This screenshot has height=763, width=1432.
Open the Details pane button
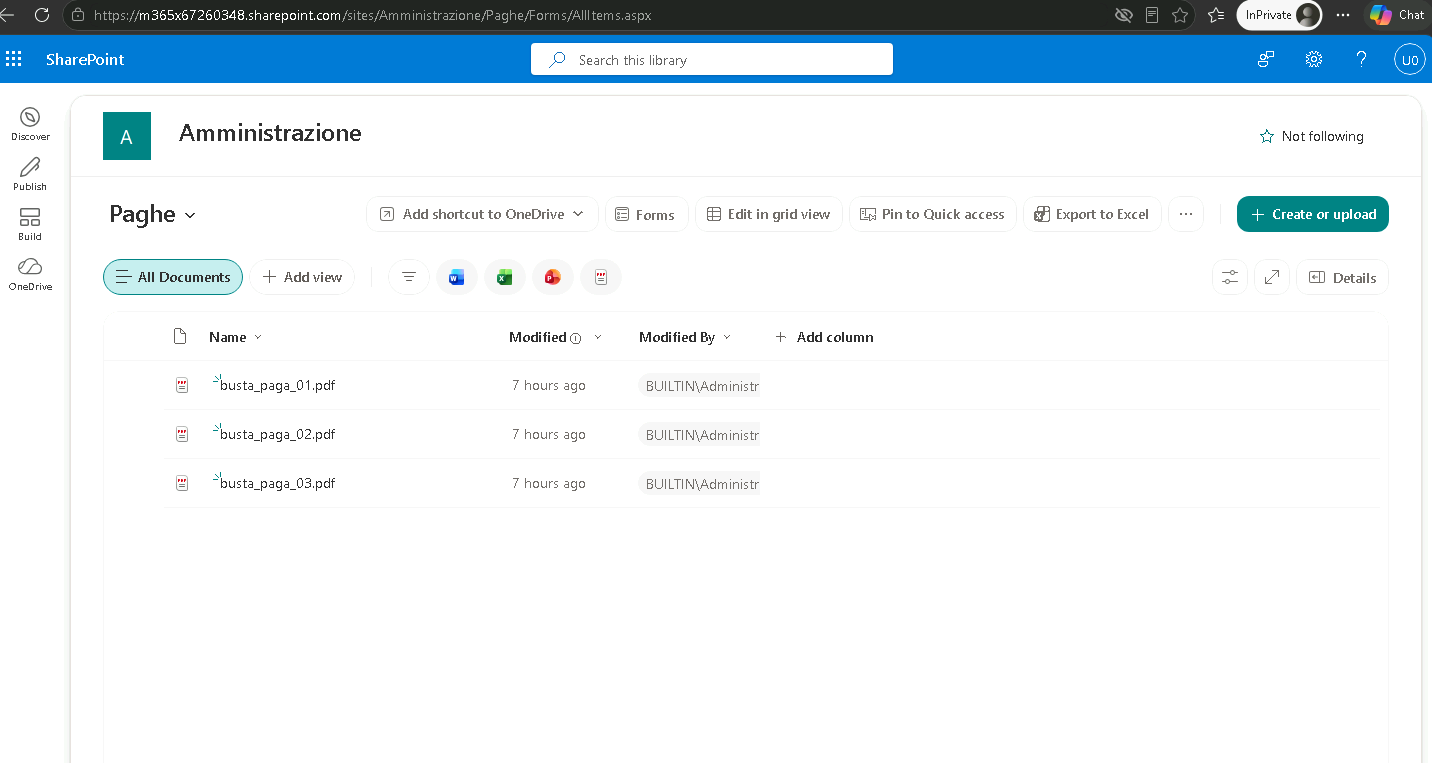click(x=1342, y=277)
